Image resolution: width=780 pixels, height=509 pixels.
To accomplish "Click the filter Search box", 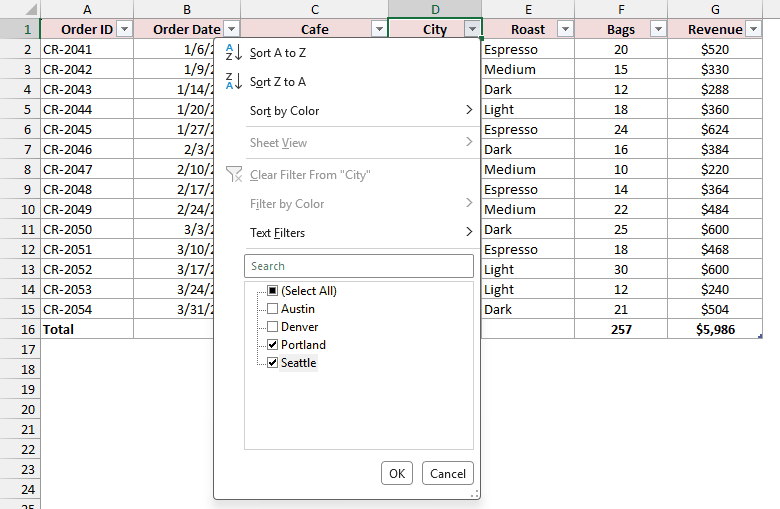I will [359, 266].
